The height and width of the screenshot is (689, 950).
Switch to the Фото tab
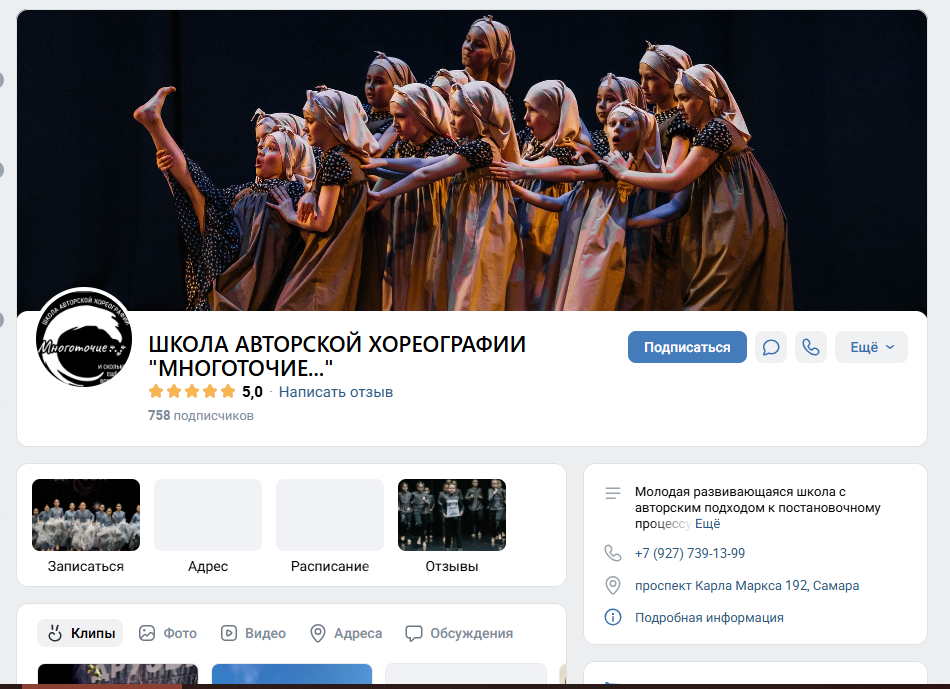click(x=168, y=633)
